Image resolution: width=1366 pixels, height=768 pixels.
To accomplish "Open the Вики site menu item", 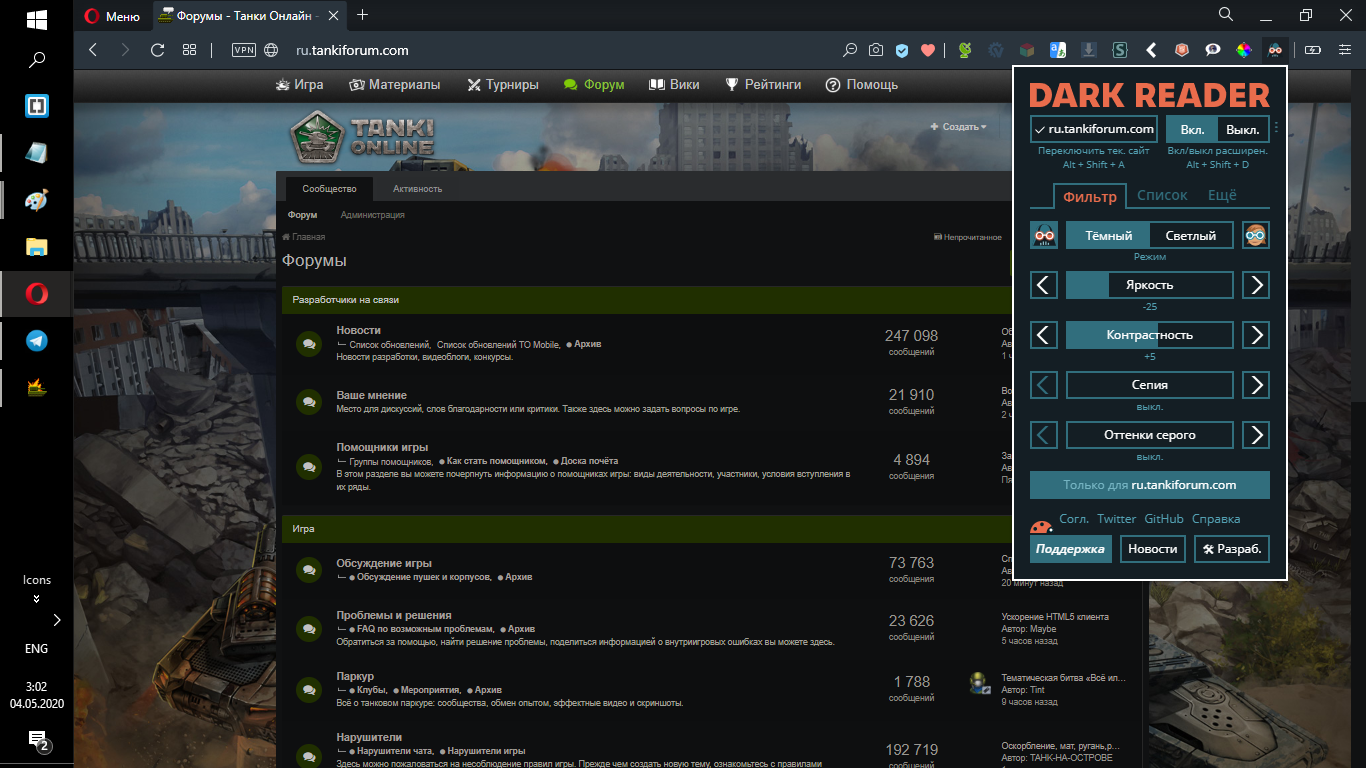I will click(x=674, y=85).
